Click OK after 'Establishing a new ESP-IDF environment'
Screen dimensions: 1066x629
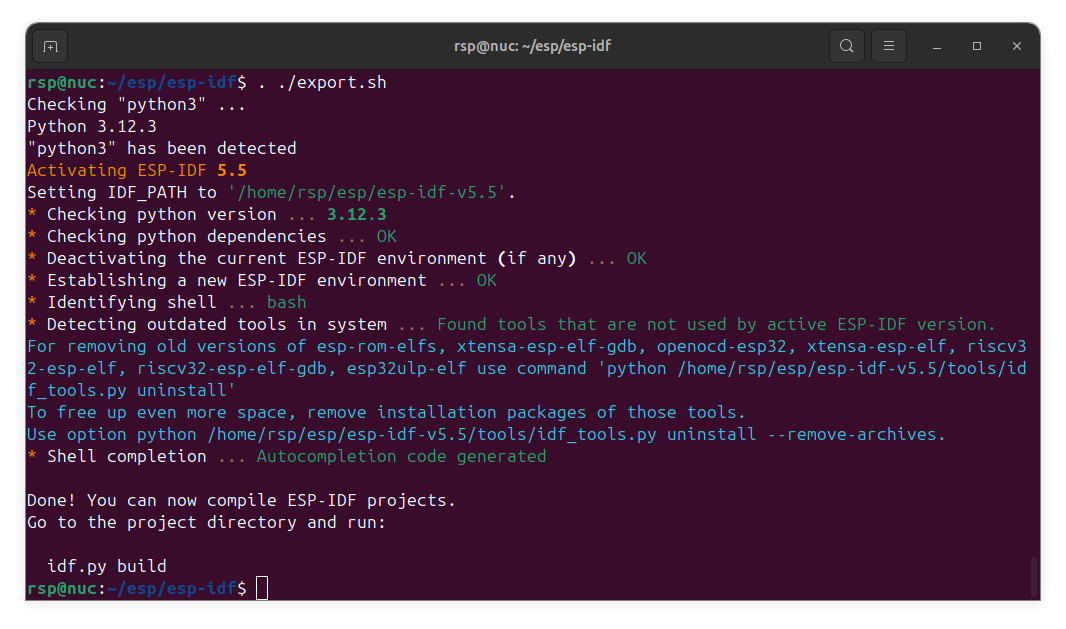click(487, 280)
